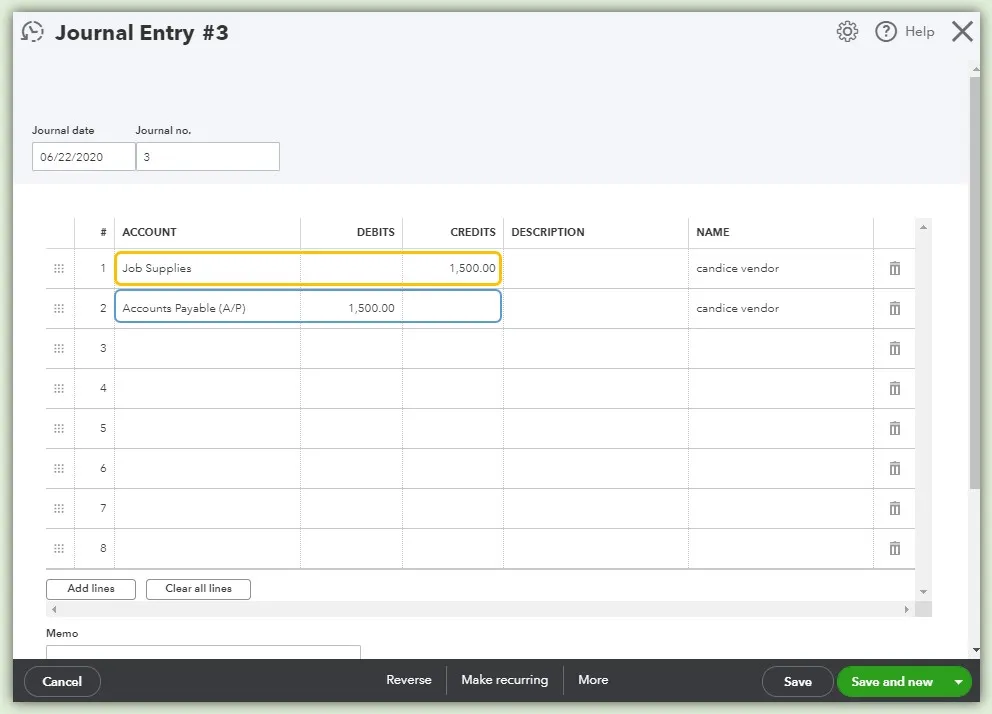Click the drag handle on line 4
Image resolution: width=992 pixels, height=714 pixels.
(x=59, y=388)
